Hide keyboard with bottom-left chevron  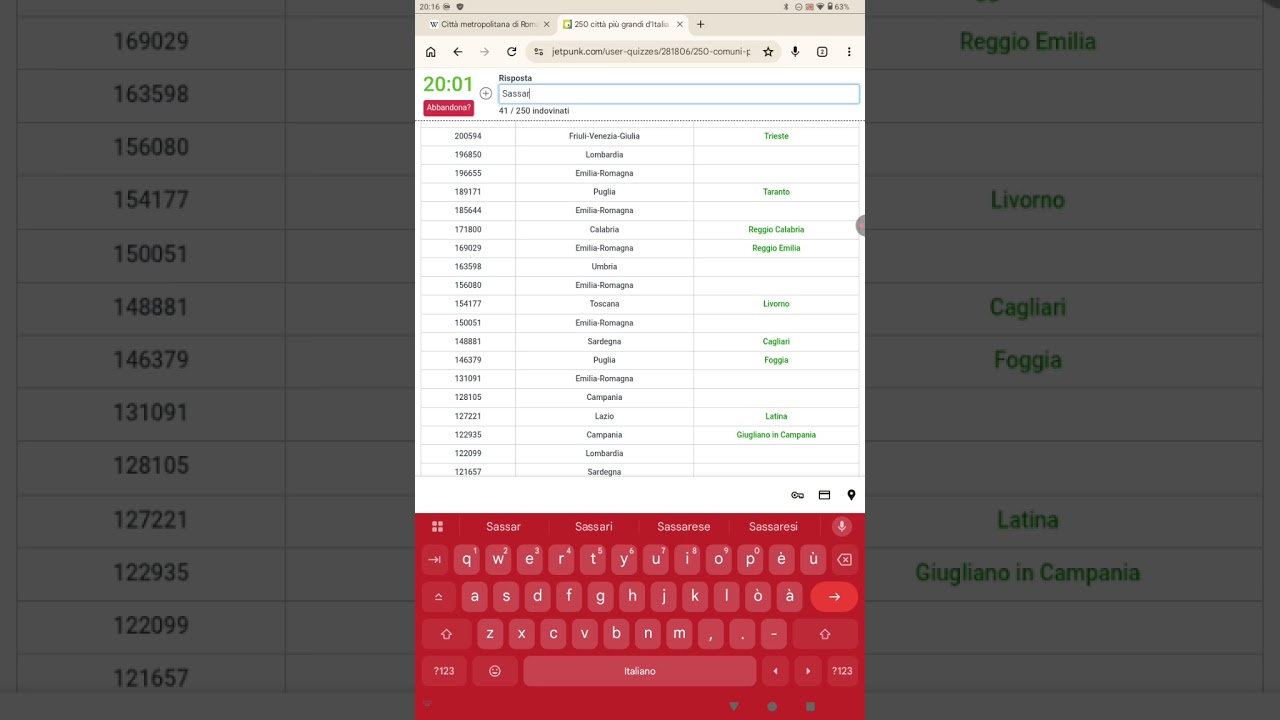click(x=427, y=705)
